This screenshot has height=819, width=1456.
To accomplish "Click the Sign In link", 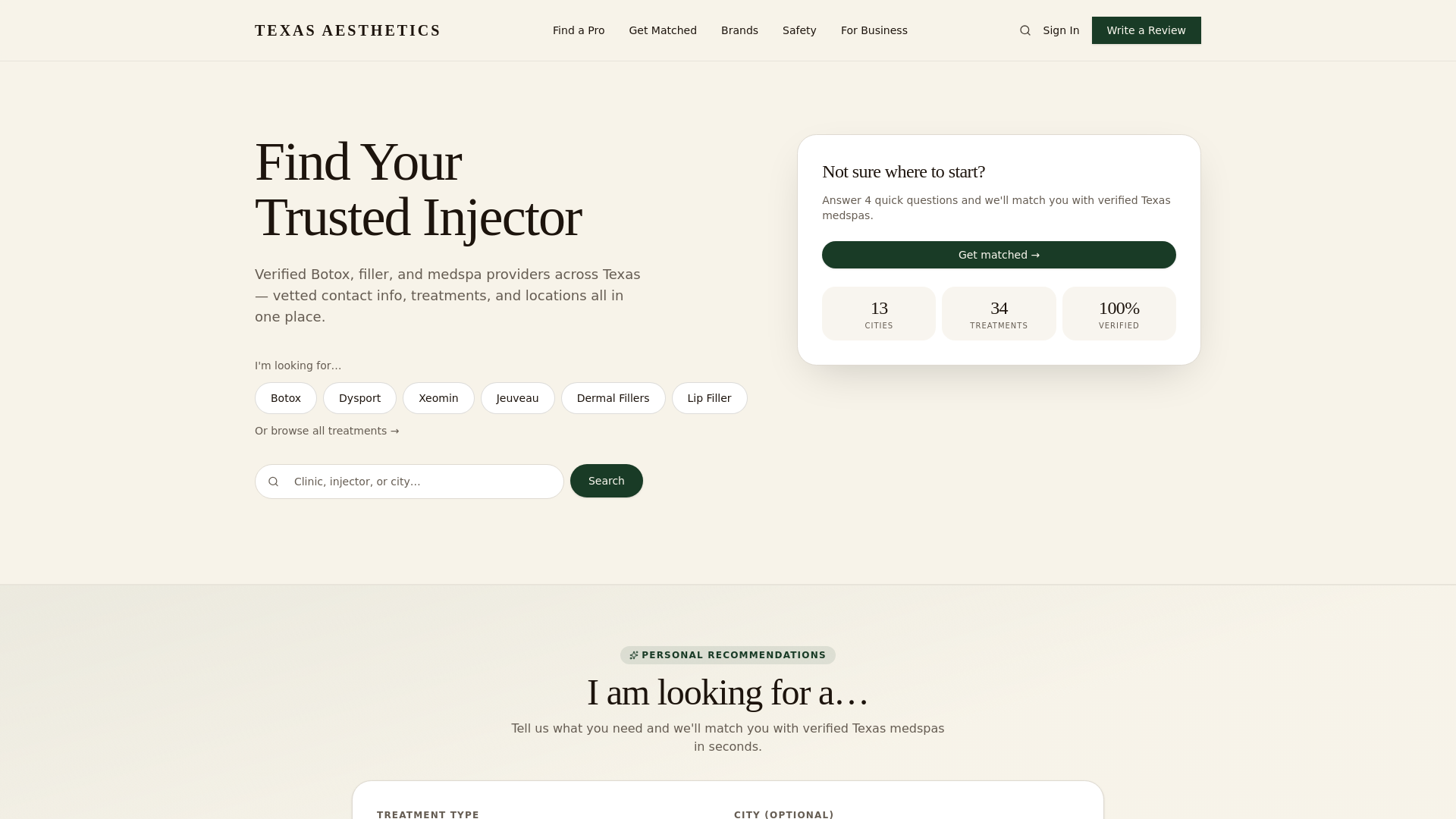I will pyautogui.click(x=1061, y=30).
